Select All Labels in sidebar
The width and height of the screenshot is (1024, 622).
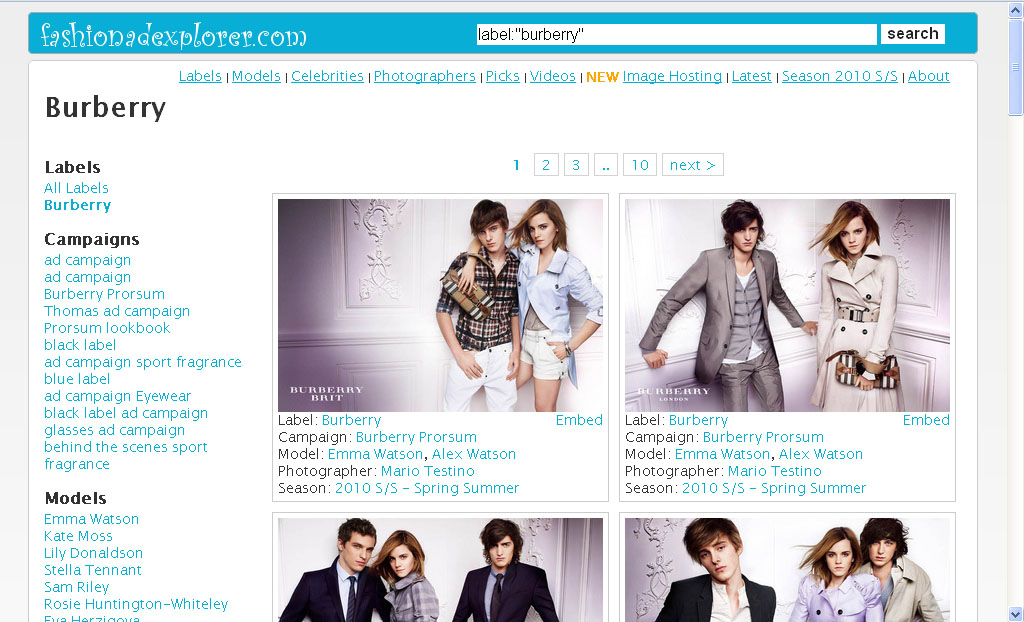76,188
